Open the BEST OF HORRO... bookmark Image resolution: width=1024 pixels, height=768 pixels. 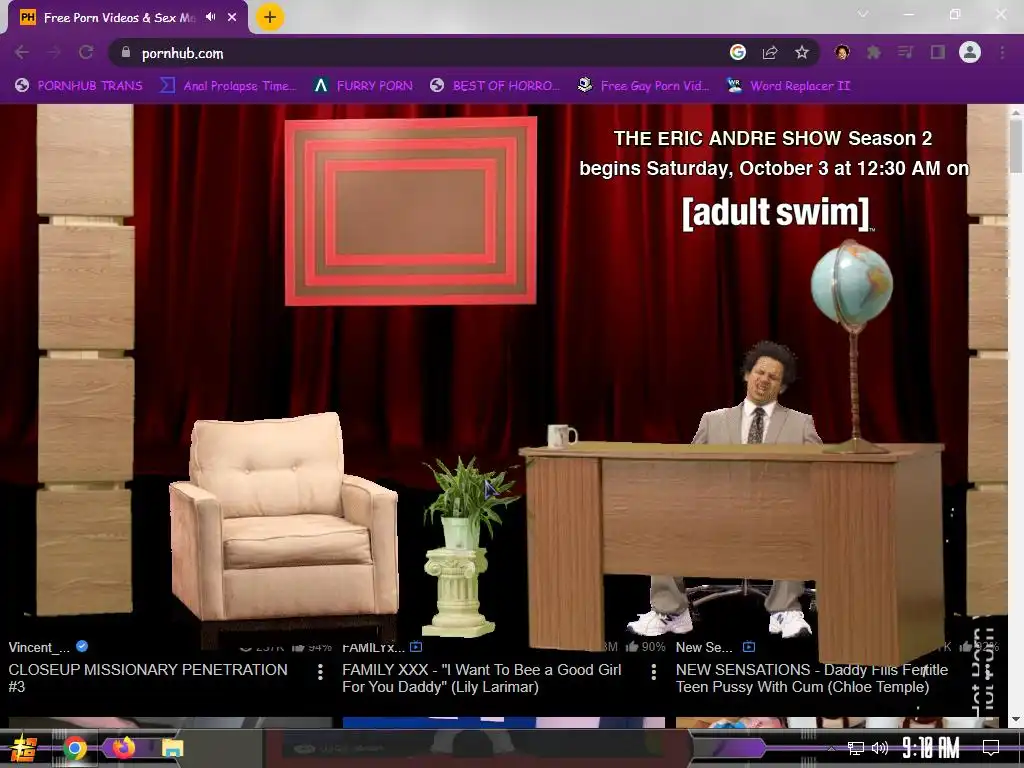tap(495, 86)
